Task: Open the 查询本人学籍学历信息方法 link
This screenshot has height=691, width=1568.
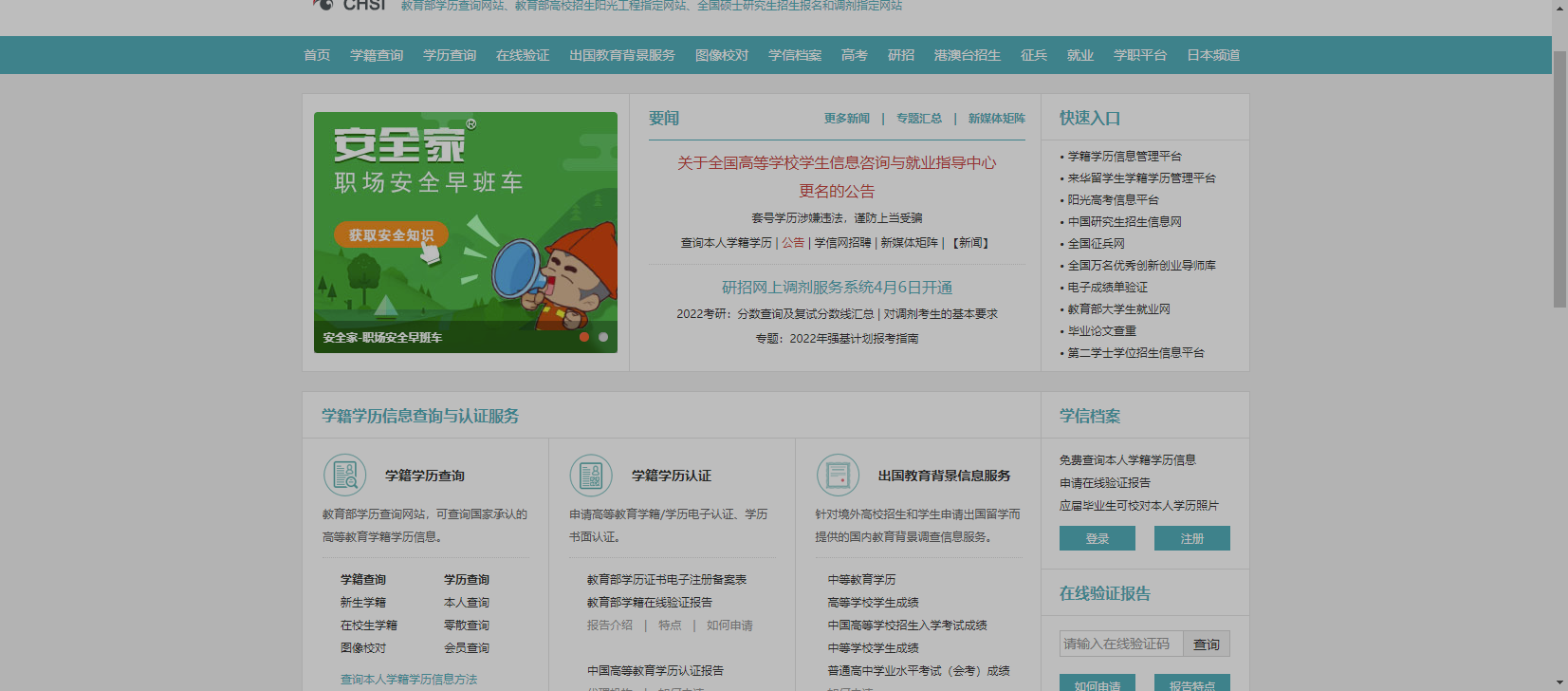Action: [409, 680]
